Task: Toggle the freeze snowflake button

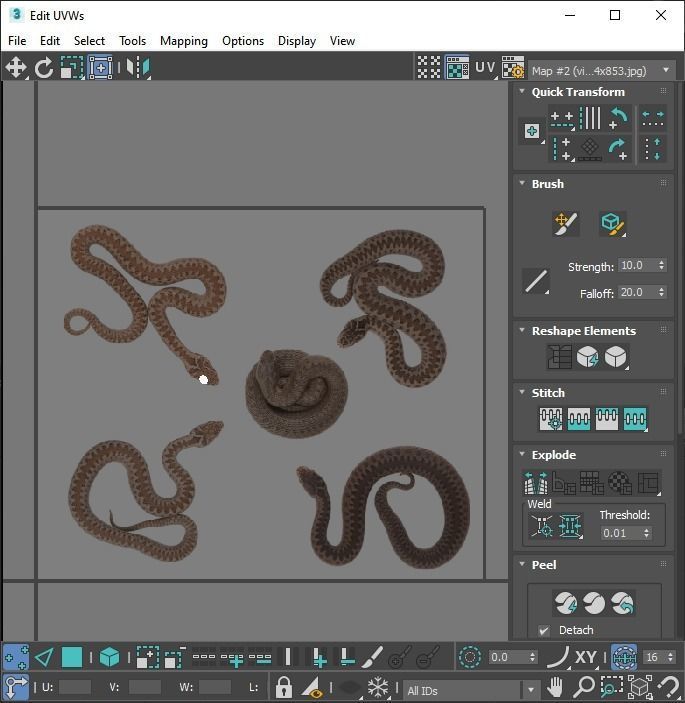Action: [x=378, y=687]
